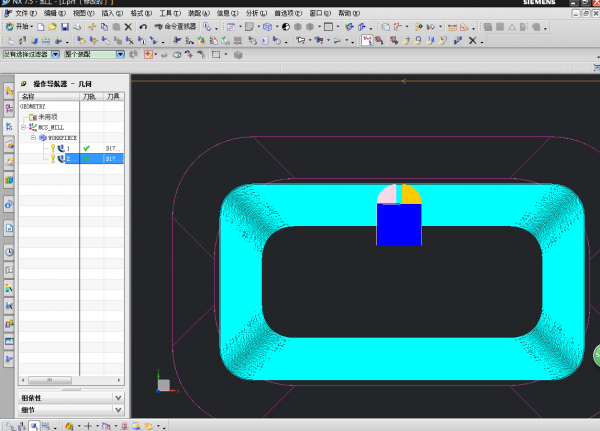Click the pink quadrant on the tool

pos(387,194)
